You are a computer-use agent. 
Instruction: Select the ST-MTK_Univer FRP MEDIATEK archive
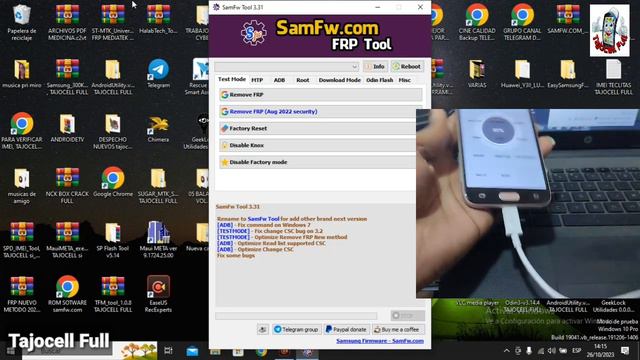[113, 23]
